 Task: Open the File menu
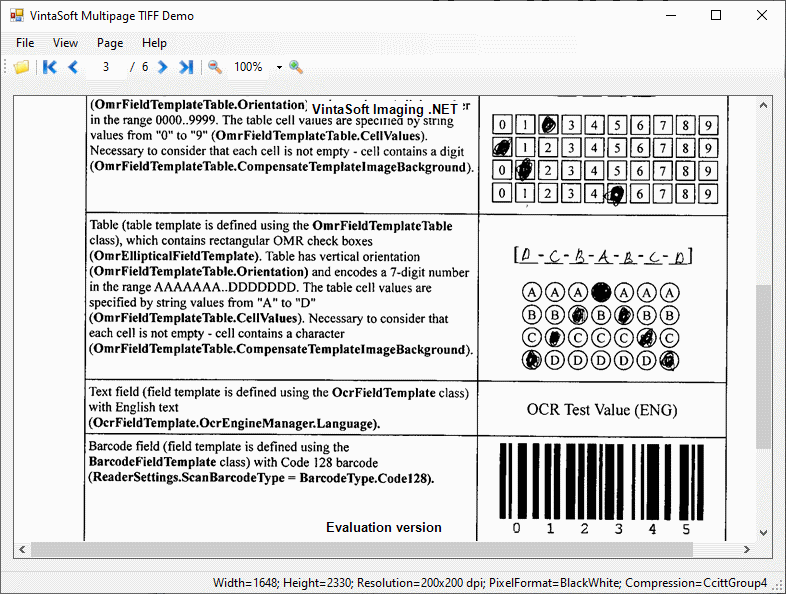point(25,43)
